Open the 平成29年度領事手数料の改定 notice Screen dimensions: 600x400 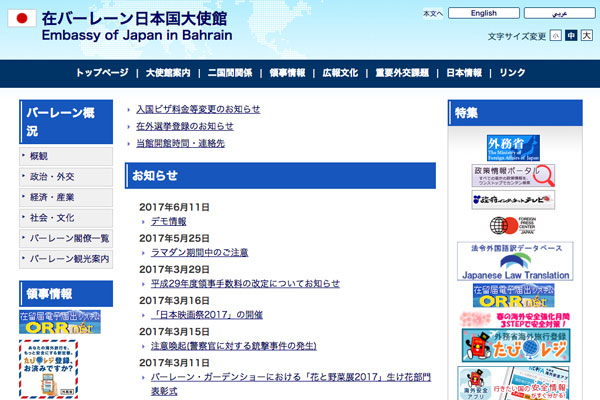pos(245,284)
